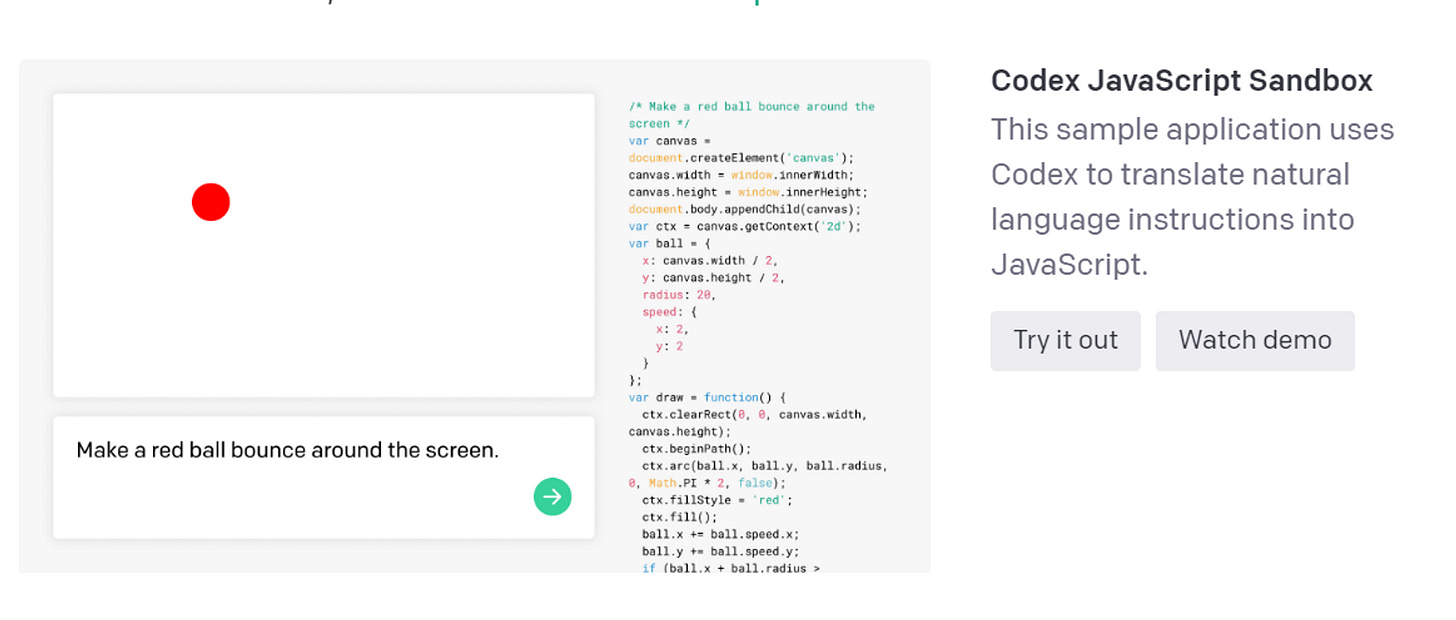Click code line 'x: canvas.width / 2,'

point(710,261)
